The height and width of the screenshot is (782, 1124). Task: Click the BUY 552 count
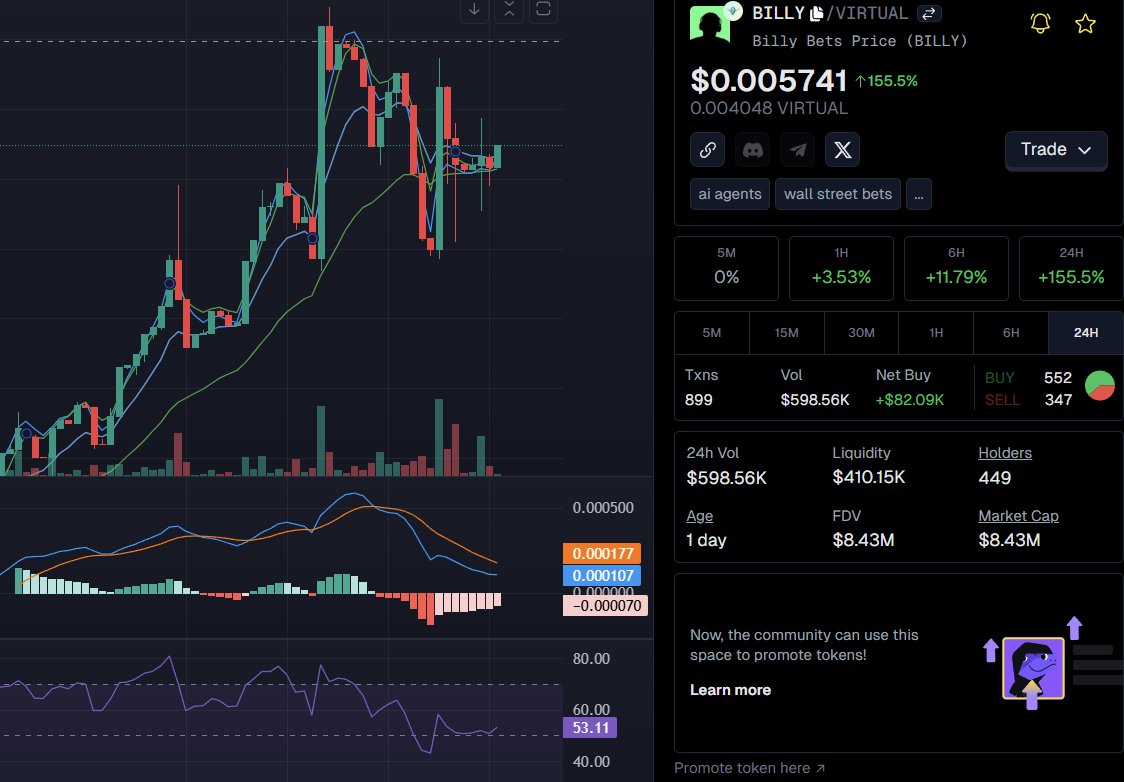point(1057,378)
